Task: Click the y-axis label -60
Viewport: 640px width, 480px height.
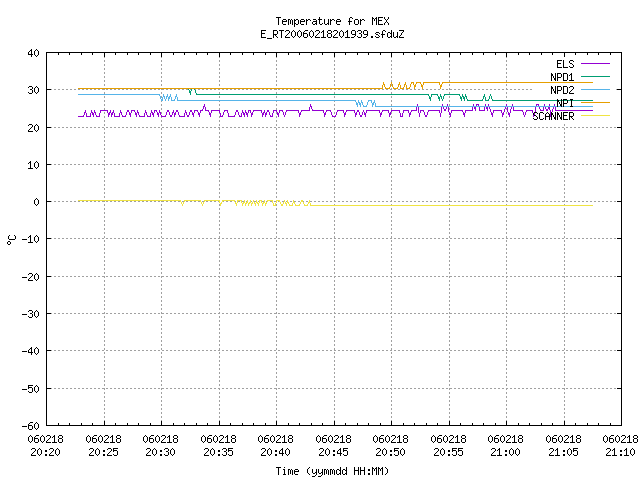Action: click(x=31, y=426)
